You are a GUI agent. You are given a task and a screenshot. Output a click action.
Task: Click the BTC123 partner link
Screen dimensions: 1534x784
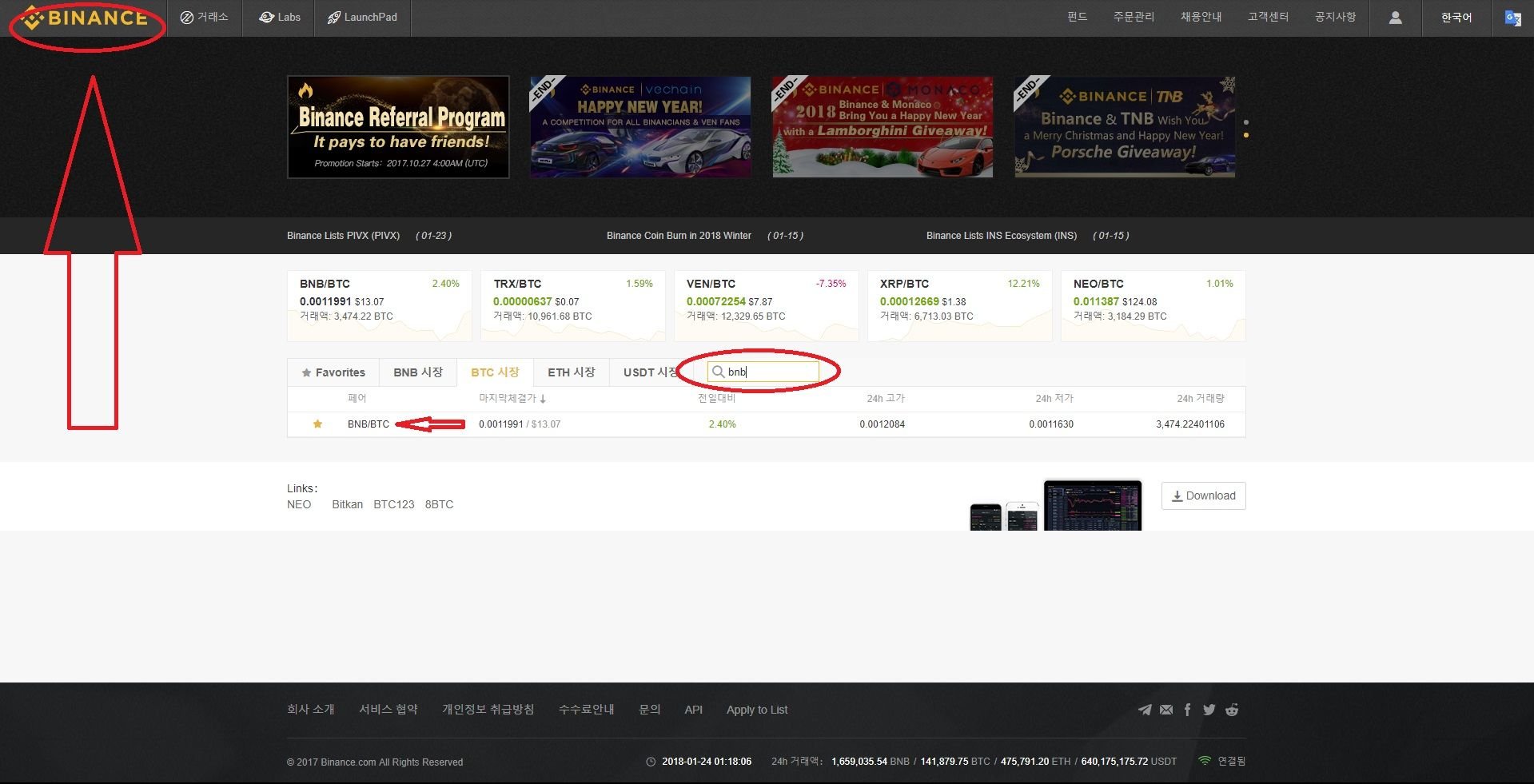[x=394, y=504]
